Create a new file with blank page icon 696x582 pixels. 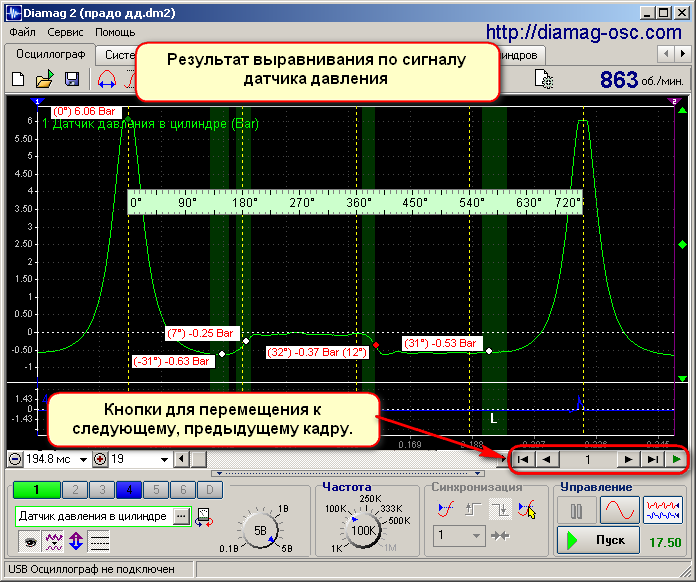click(x=18, y=79)
